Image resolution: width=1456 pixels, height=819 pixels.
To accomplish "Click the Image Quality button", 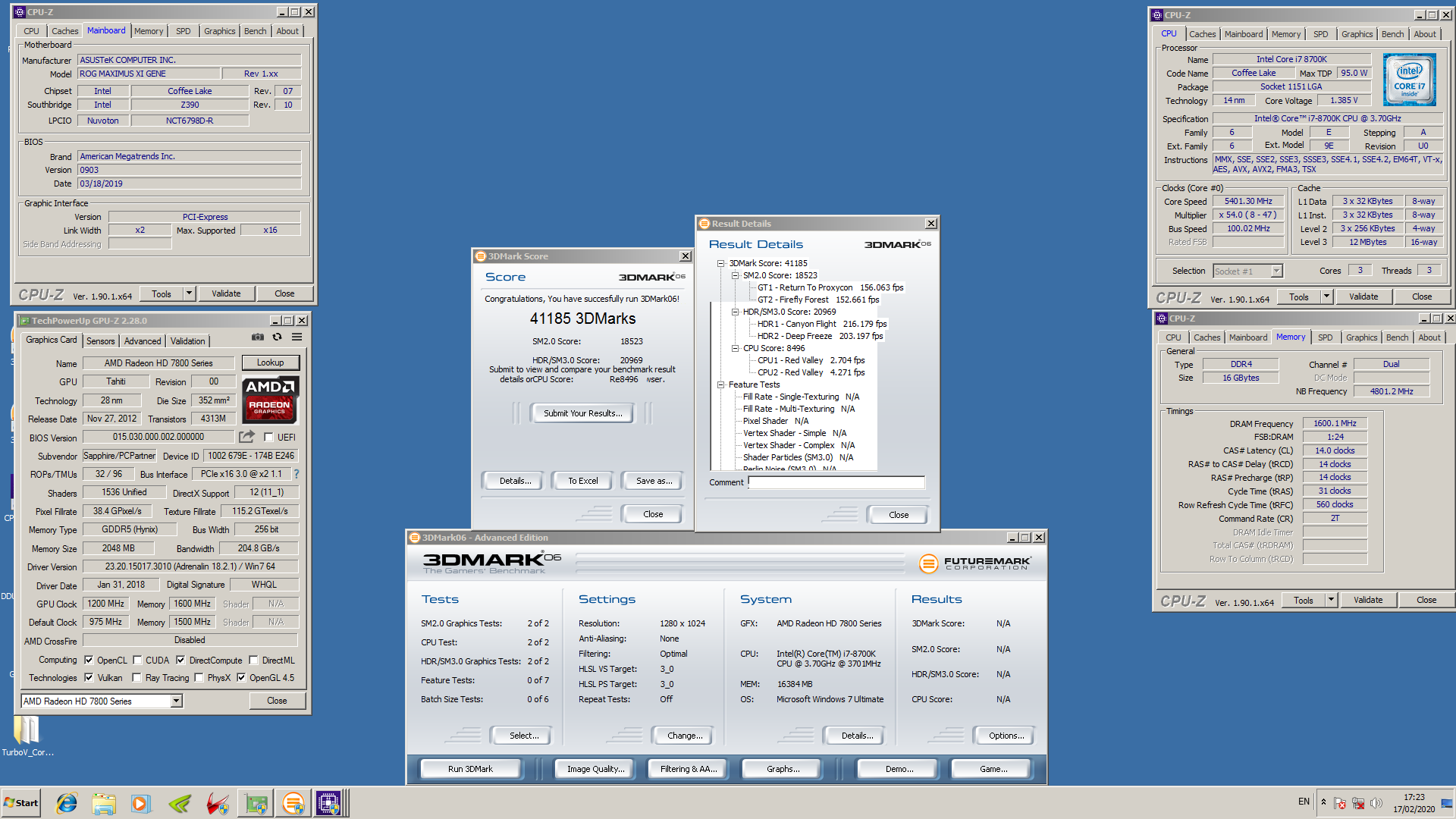I will point(596,769).
